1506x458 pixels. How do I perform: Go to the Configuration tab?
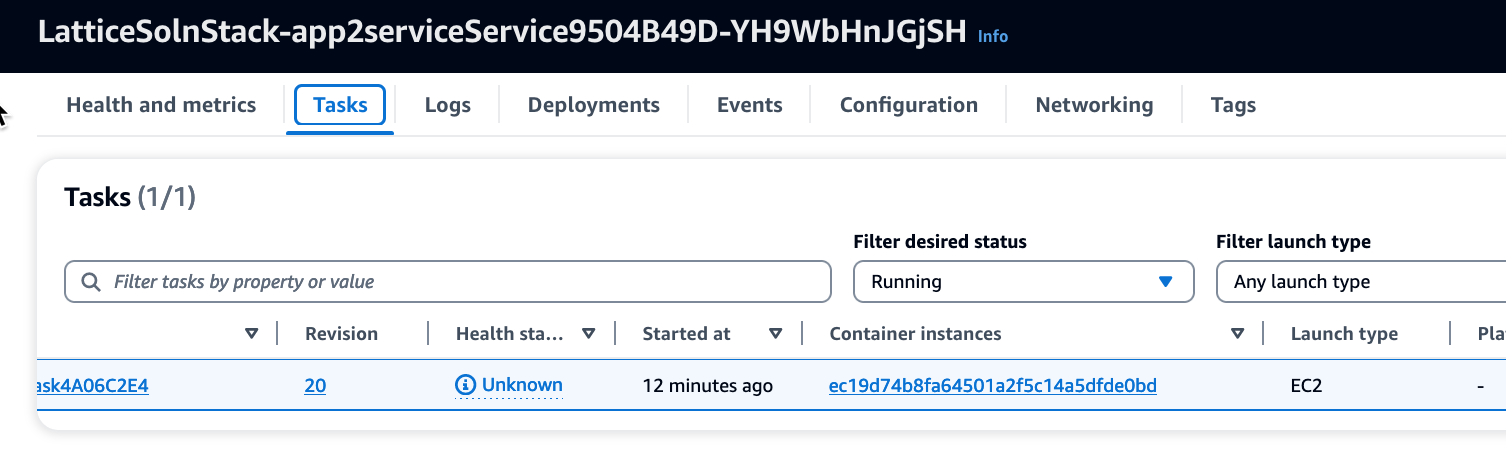coord(909,105)
